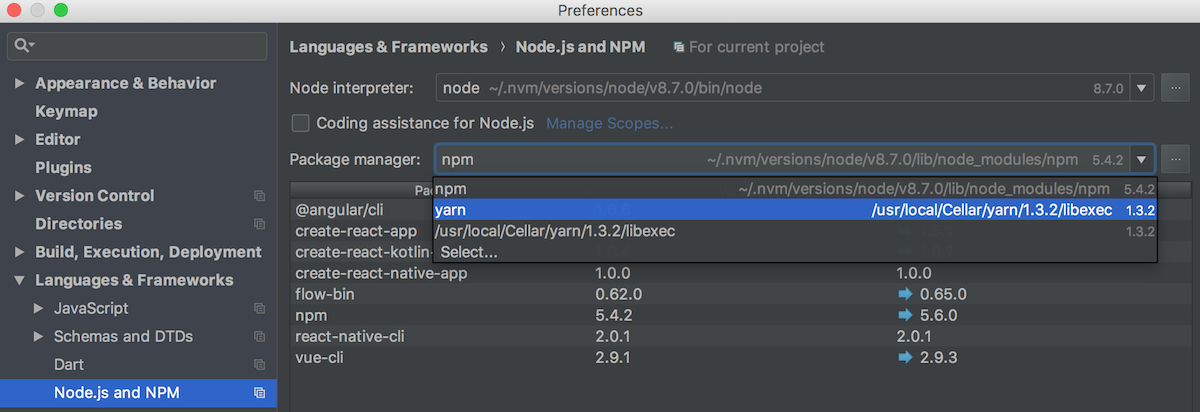Click browse button next to Package manager
Image resolution: width=1200 pixels, height=412 pixels.
[1176, 159]
